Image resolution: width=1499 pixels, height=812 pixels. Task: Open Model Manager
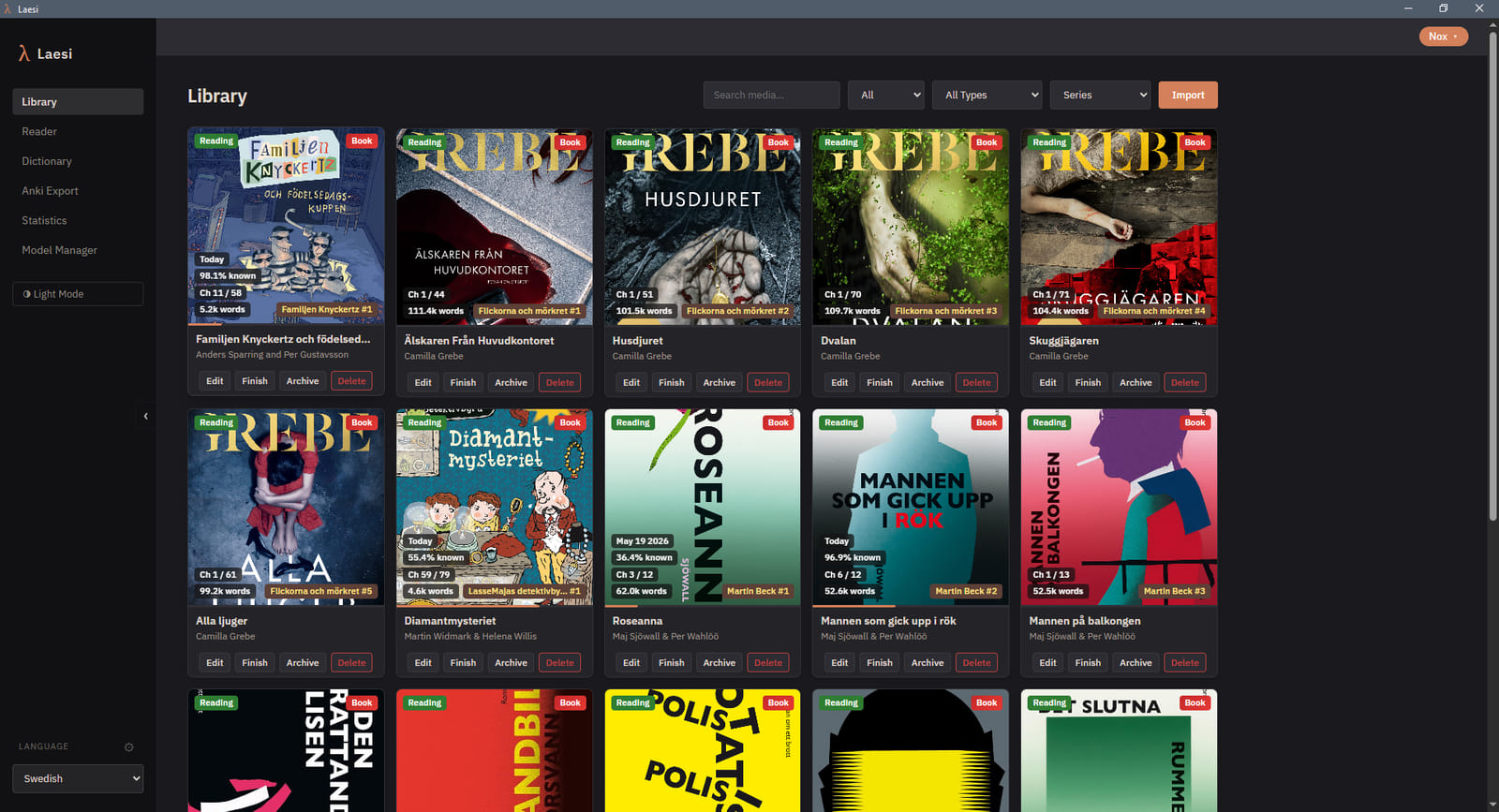click(78, 250)
